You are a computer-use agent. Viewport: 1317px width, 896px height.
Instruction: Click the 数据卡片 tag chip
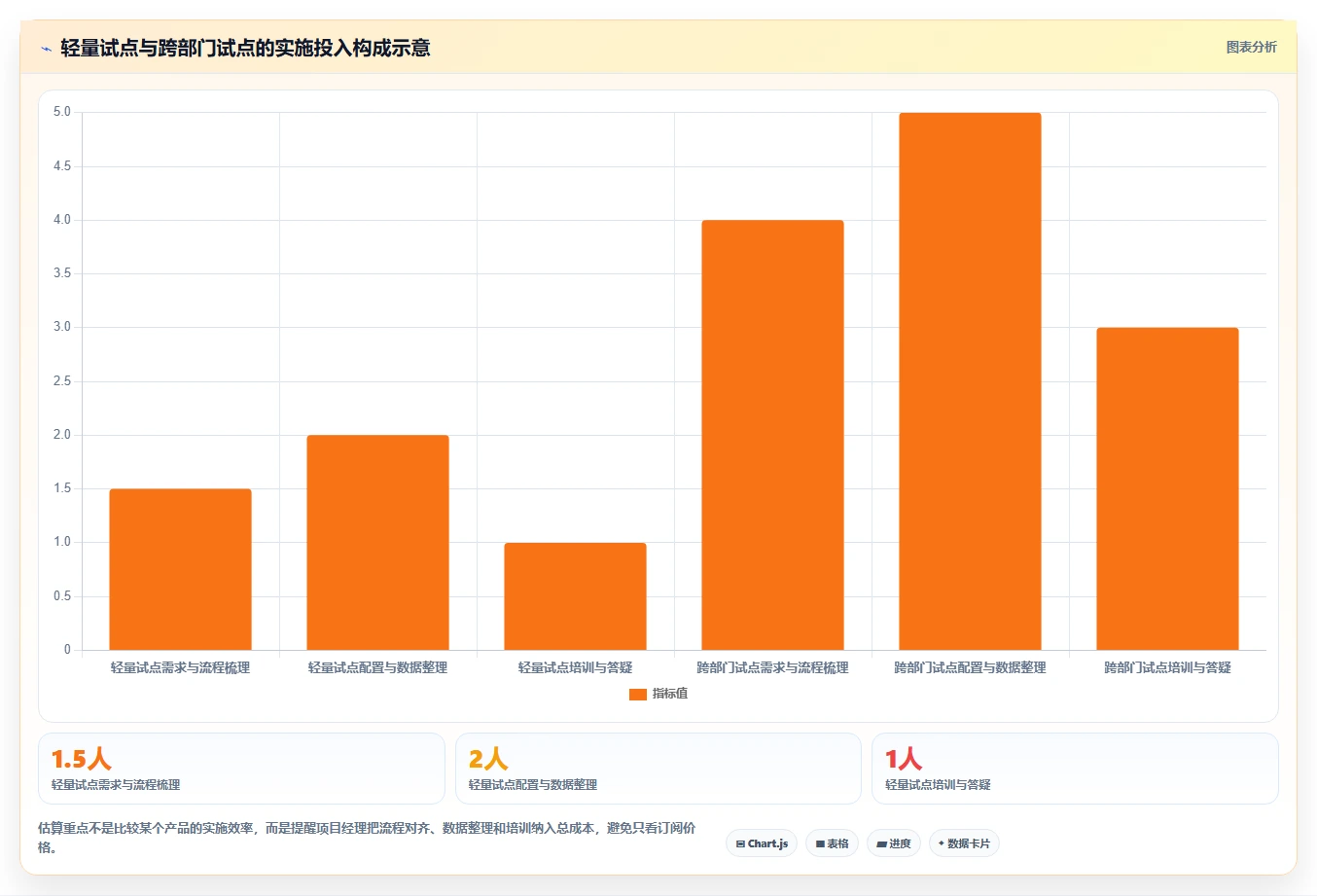pos(964,843)
